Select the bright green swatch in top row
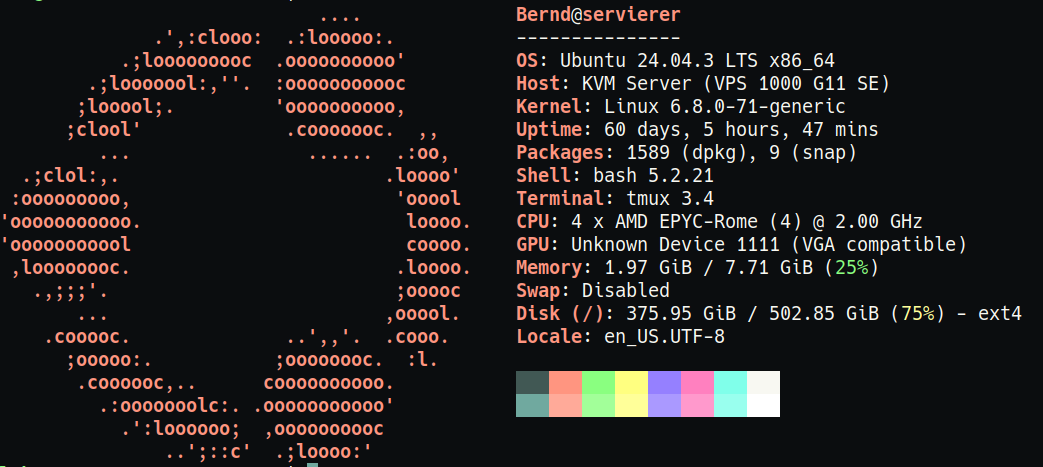This screenshot has height=467, width=1043. point(598,382)
